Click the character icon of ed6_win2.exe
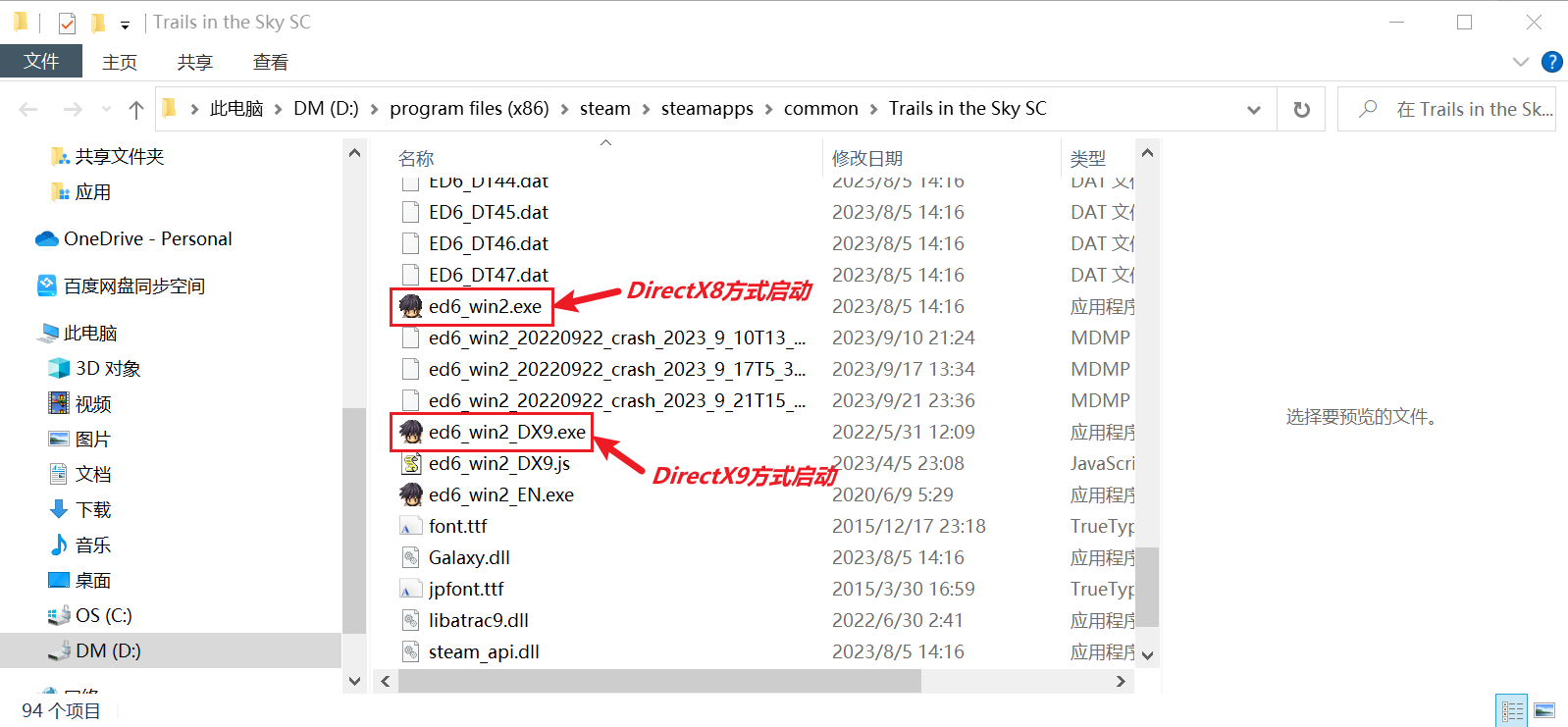The width and height of the screenshot is (1568, 727). (411, 306)
